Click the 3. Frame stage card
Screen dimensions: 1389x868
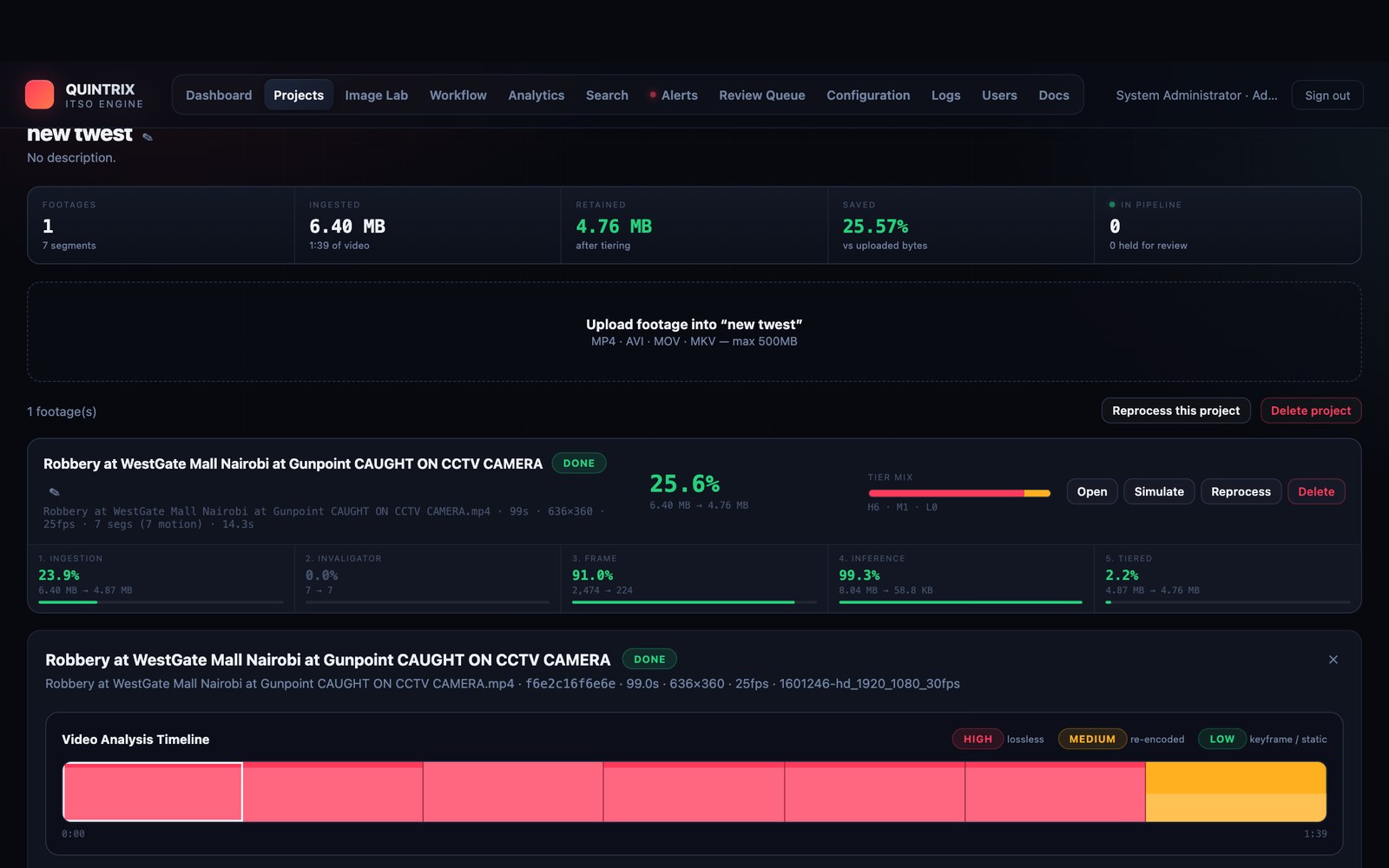(694, 578)
